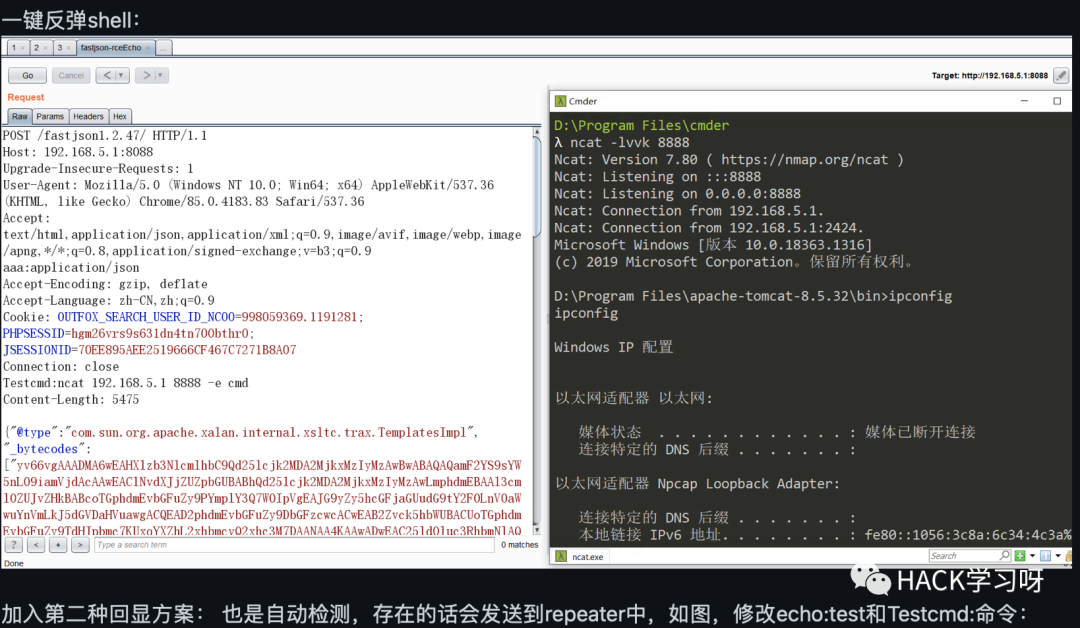Screen dimensions: 1080x628
Task: Click the 'Content-Length: 5475' header line
Action: [71, 399]
